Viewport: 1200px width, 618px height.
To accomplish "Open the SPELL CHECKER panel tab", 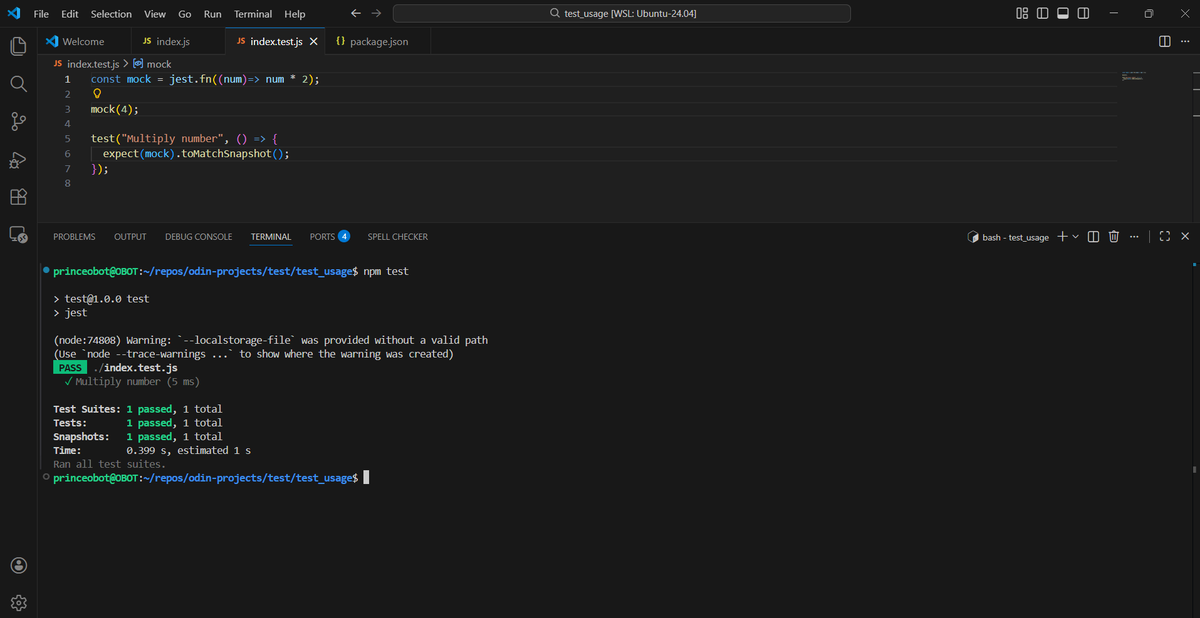I will pos(398,237).
